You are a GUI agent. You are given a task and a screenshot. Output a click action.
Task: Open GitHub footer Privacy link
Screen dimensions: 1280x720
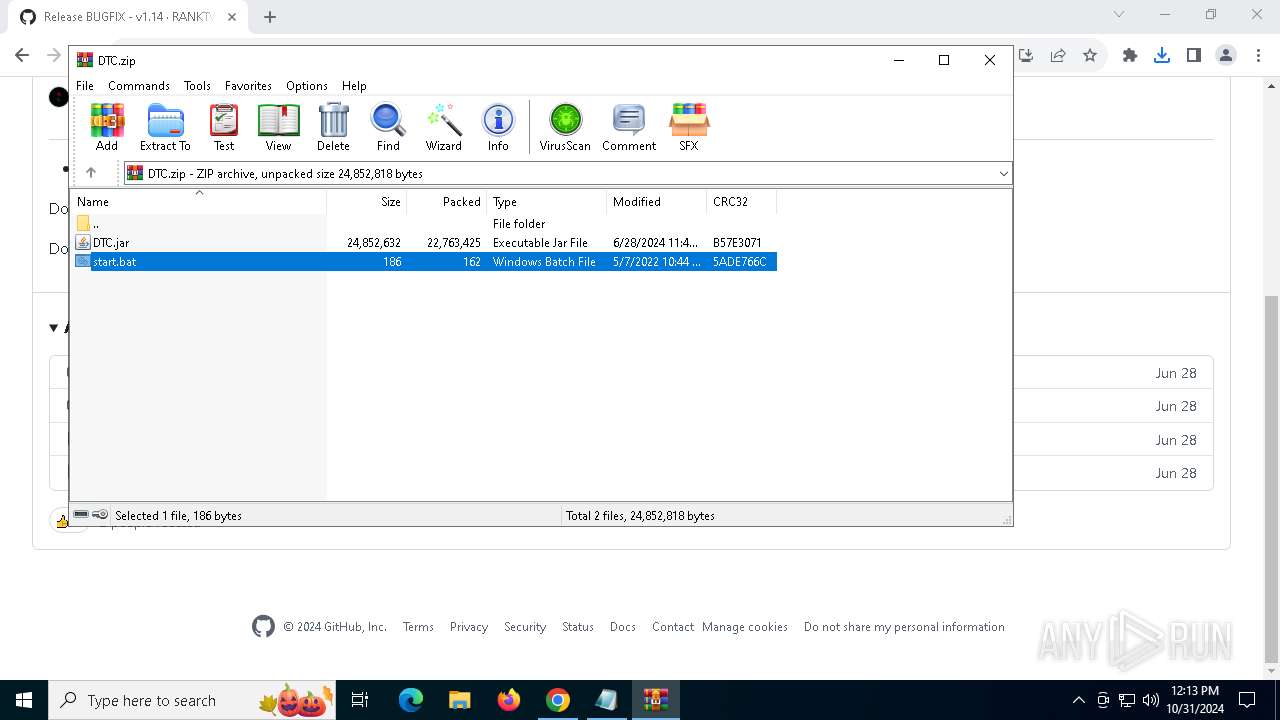pyautogui.click(x=469, y=627)
